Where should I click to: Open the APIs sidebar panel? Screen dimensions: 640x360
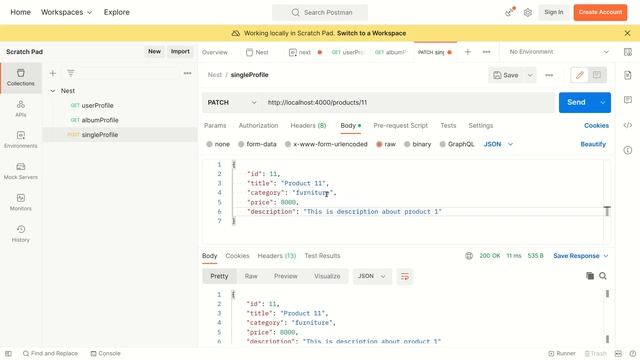(x=20, y=109)
